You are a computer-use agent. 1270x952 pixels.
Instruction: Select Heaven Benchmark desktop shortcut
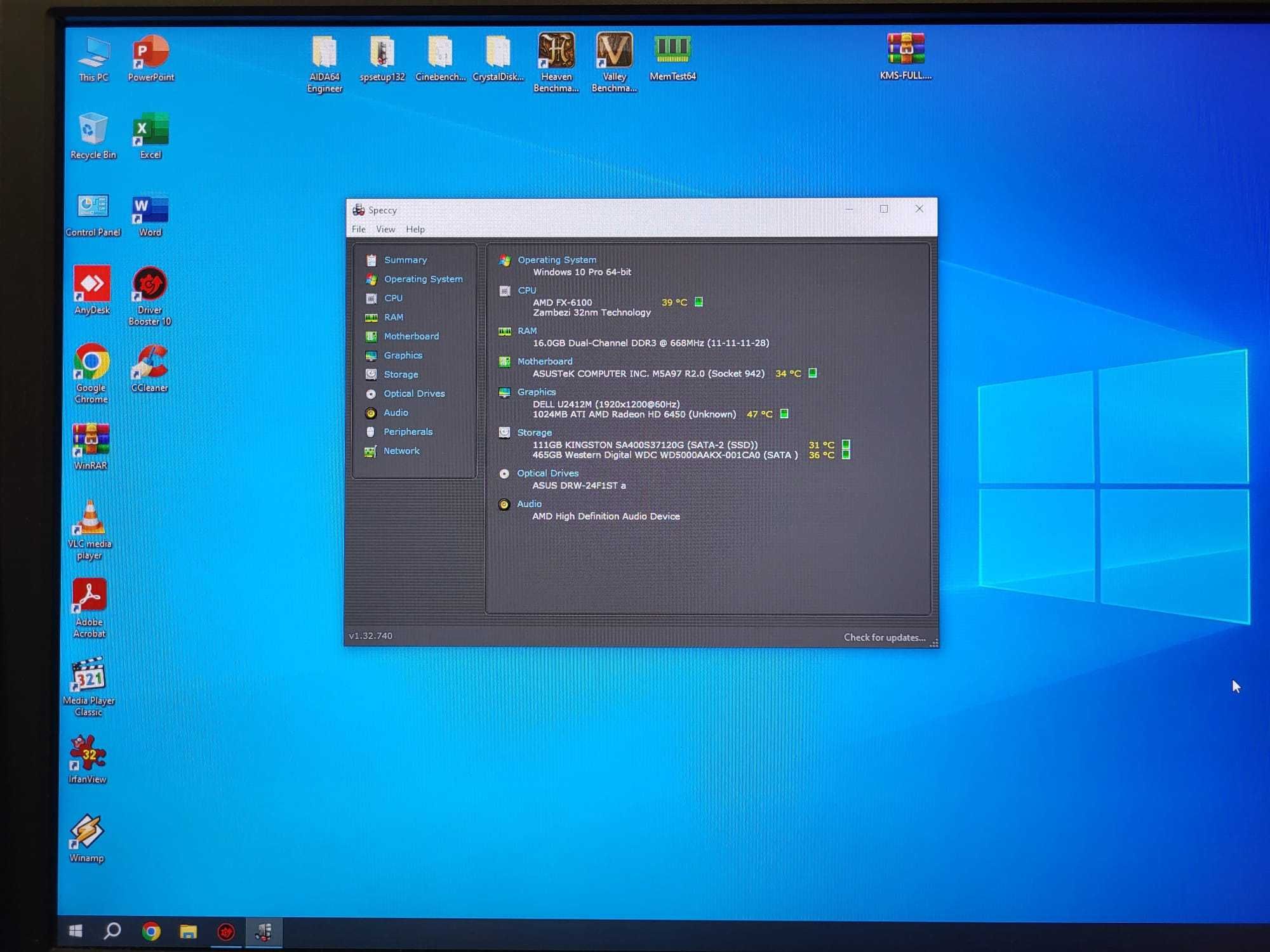tap(556, 63)
